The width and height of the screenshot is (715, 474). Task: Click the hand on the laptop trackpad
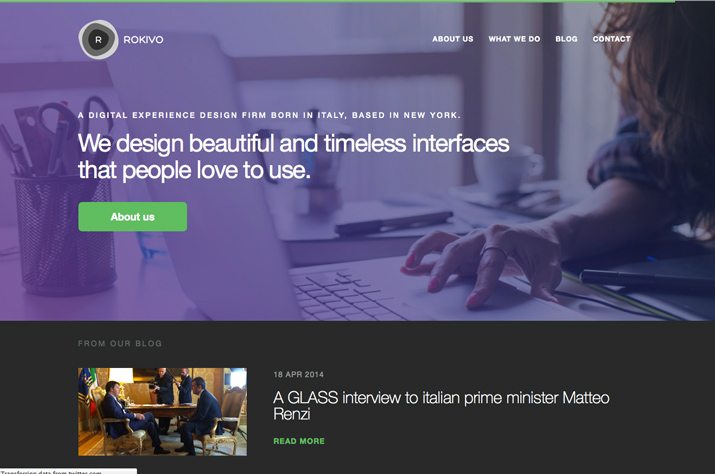[x=481, y=264]
